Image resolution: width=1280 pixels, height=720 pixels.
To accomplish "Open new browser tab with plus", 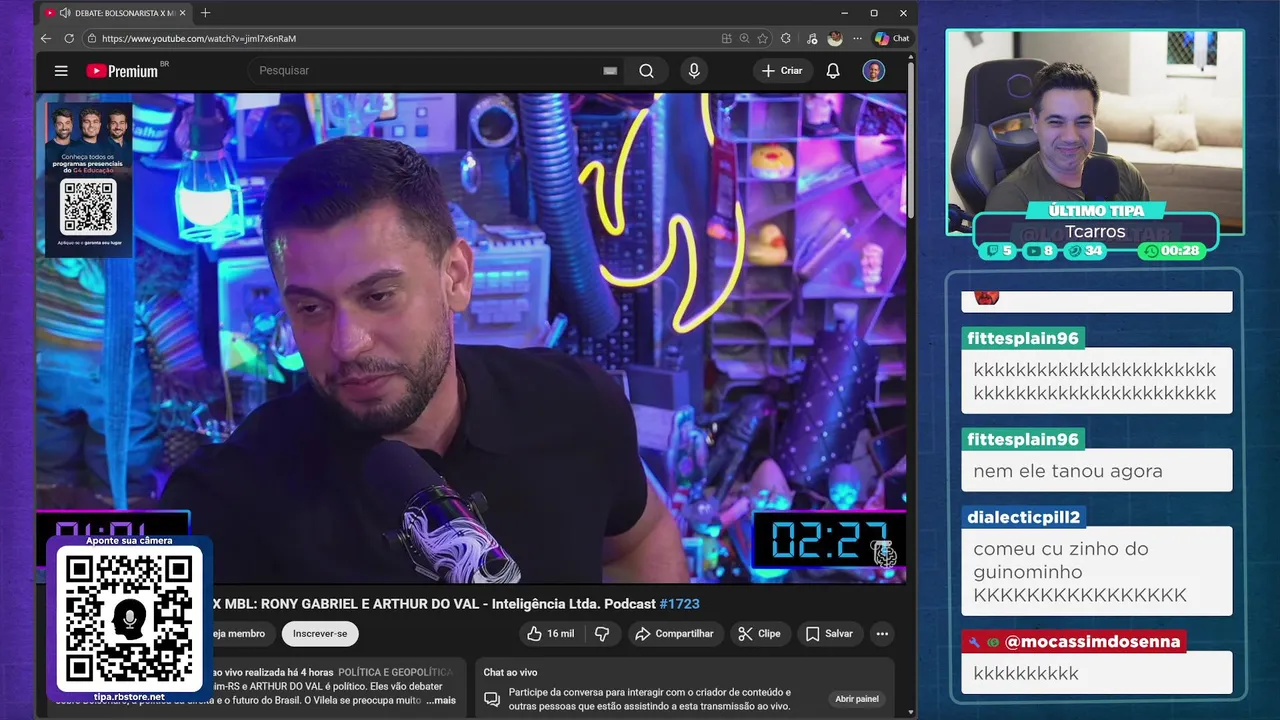I will point(205,13).
